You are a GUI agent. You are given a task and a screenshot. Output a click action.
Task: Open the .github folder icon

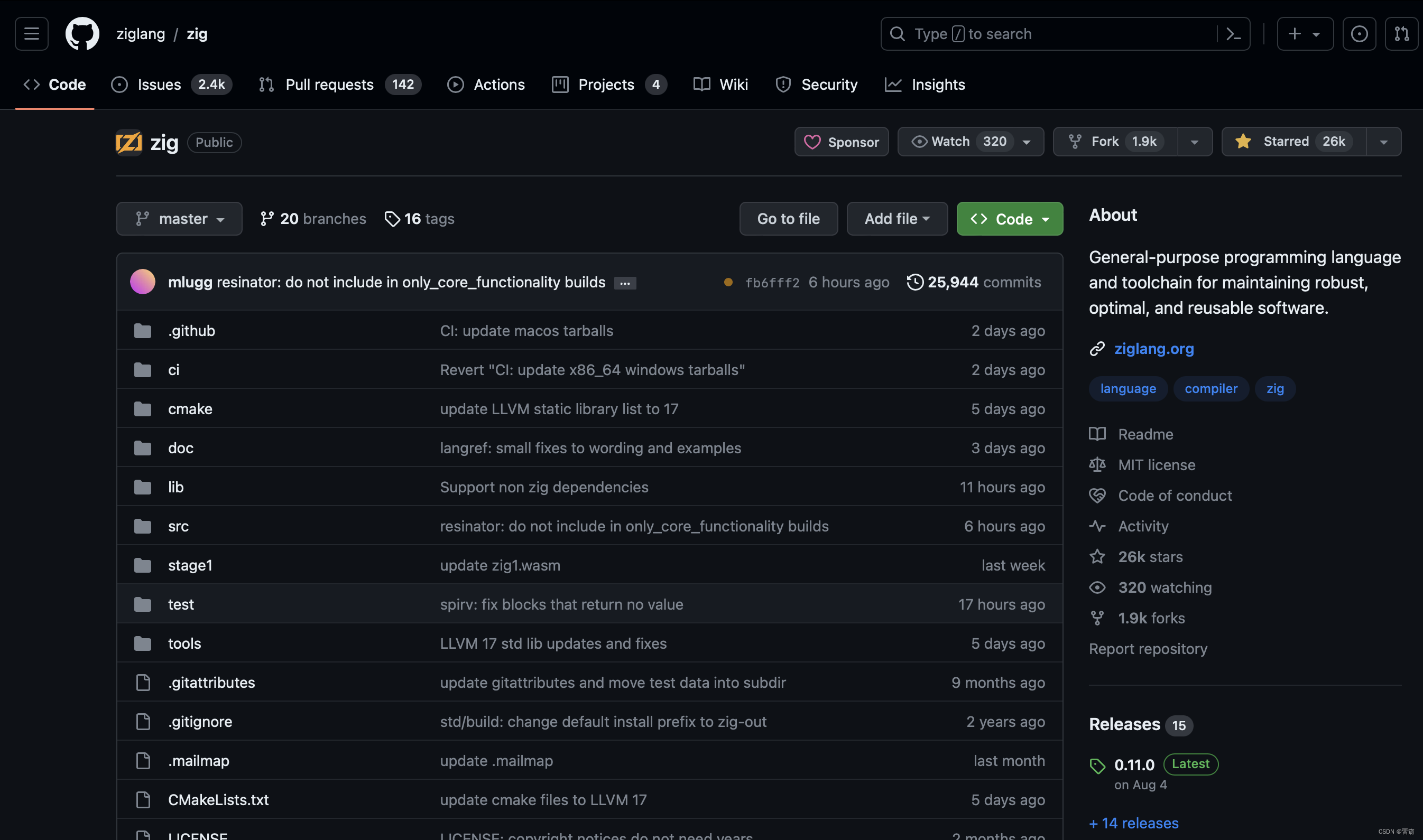click(x=143, y=331)
